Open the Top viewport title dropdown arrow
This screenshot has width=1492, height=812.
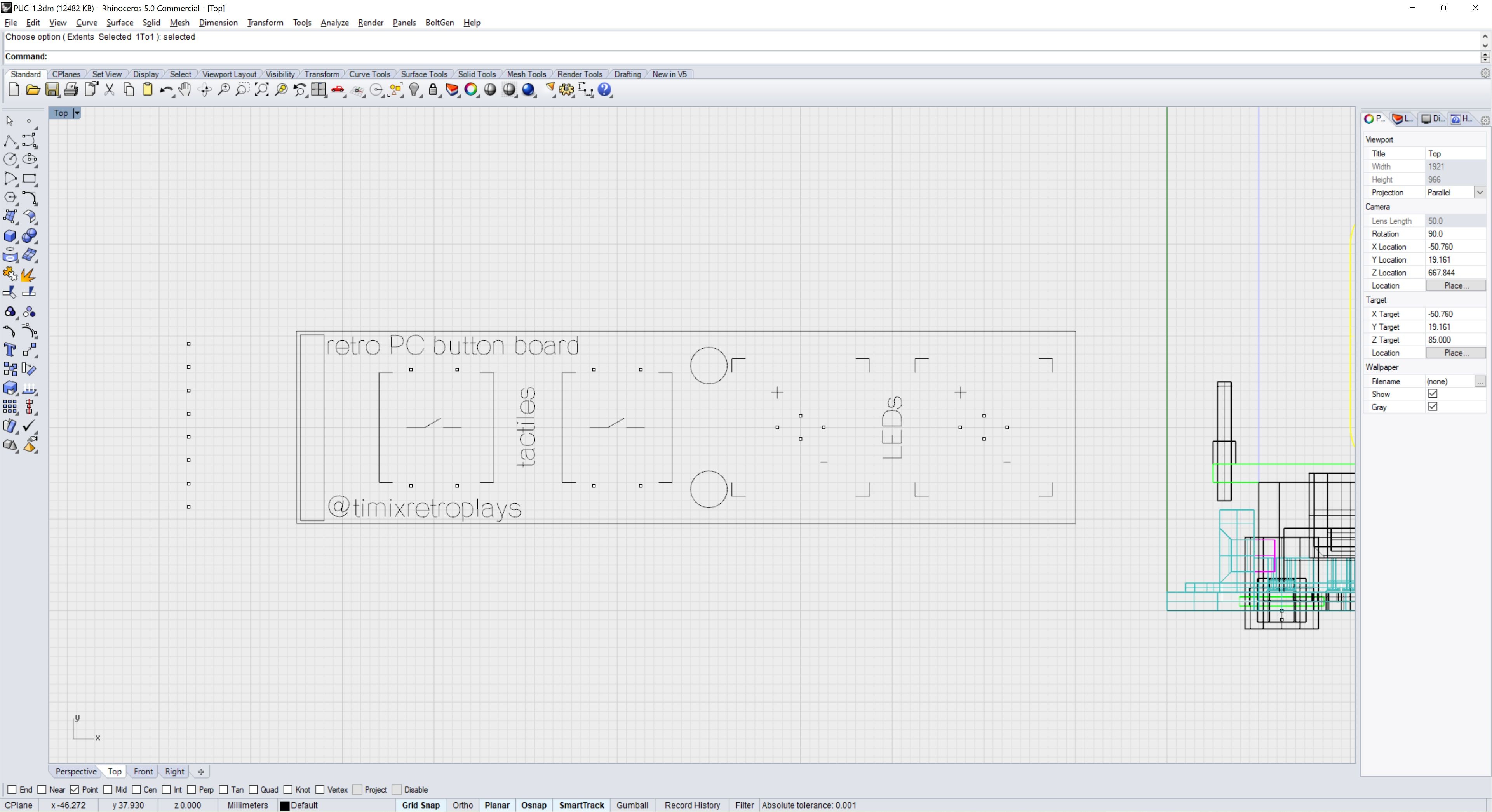pyautogui.click(x=77, y=113)
